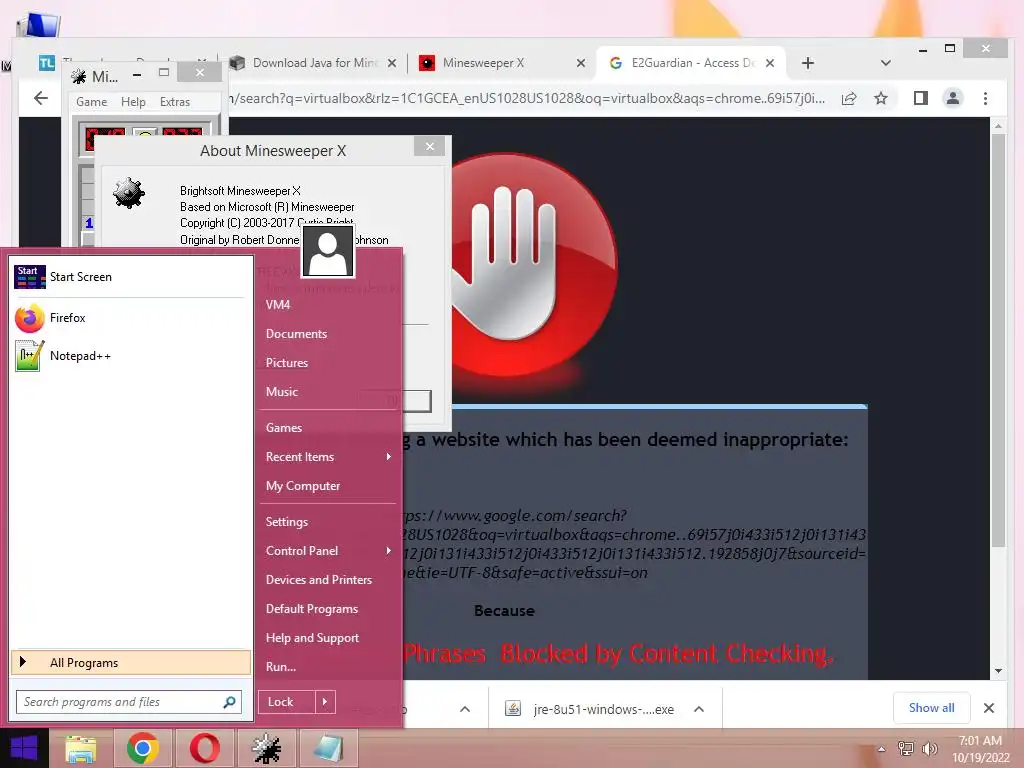Viewport: 1024px width, 768px height.
Task: Bookmark this page with the star icon
Action: coord(881,99)
